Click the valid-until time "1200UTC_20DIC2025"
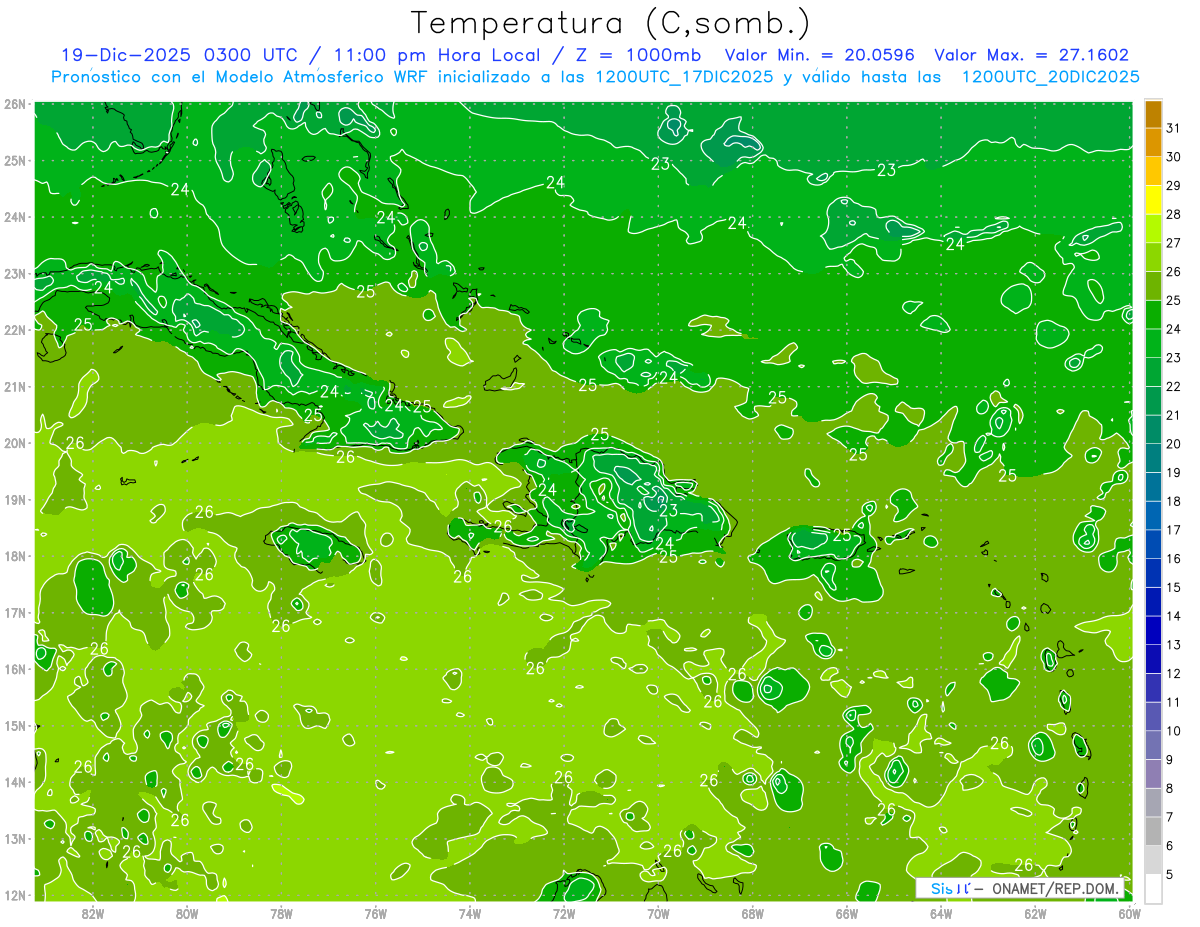The width and height of the screenshot is (1200, 927). tap(1050, 77)
